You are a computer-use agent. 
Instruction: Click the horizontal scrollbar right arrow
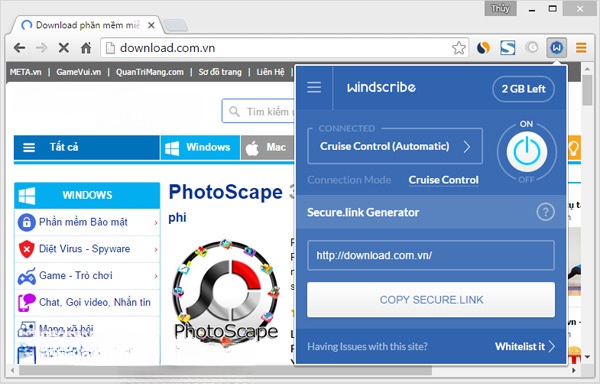(574, 370)
